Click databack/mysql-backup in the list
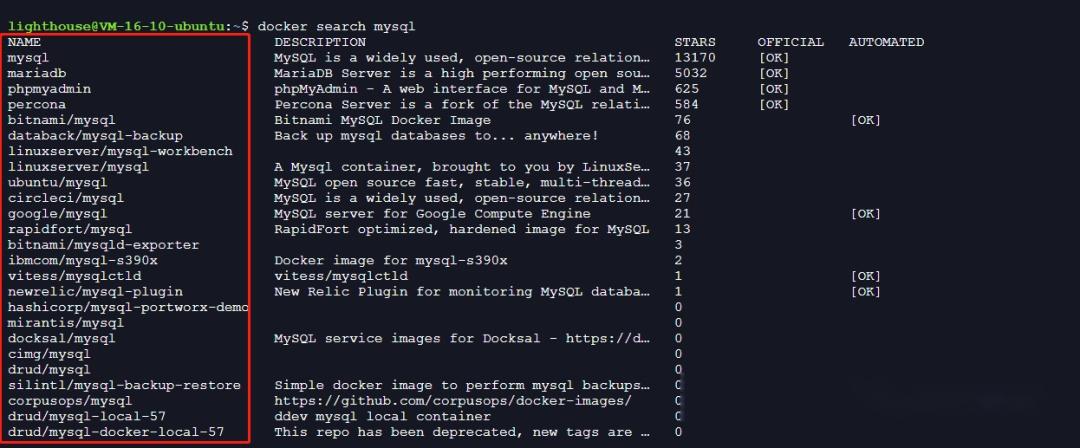 [x=95, y=136]
